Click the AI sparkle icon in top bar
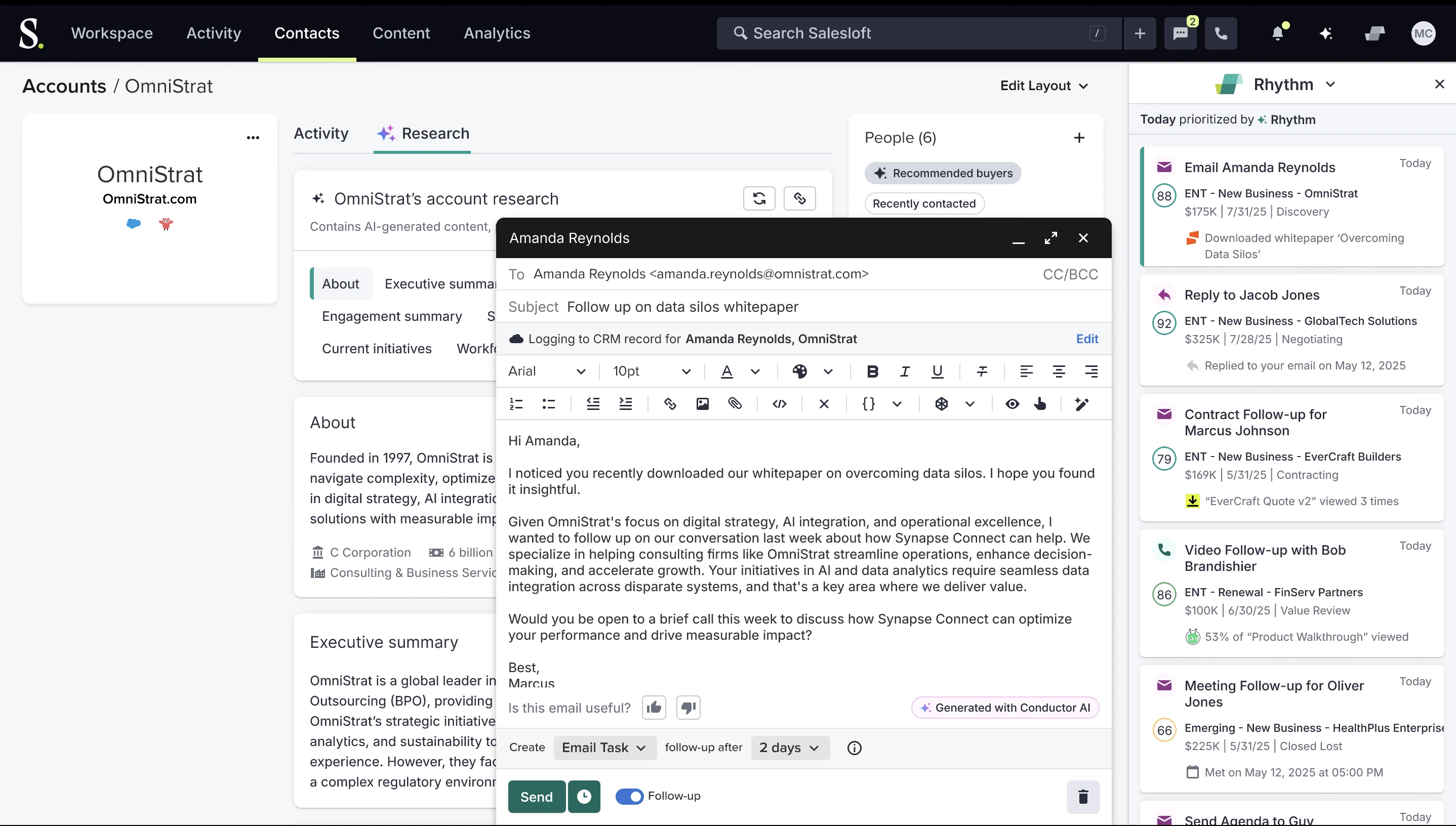The width and height of the screenshot is (1456, 826). (1325, 33)
